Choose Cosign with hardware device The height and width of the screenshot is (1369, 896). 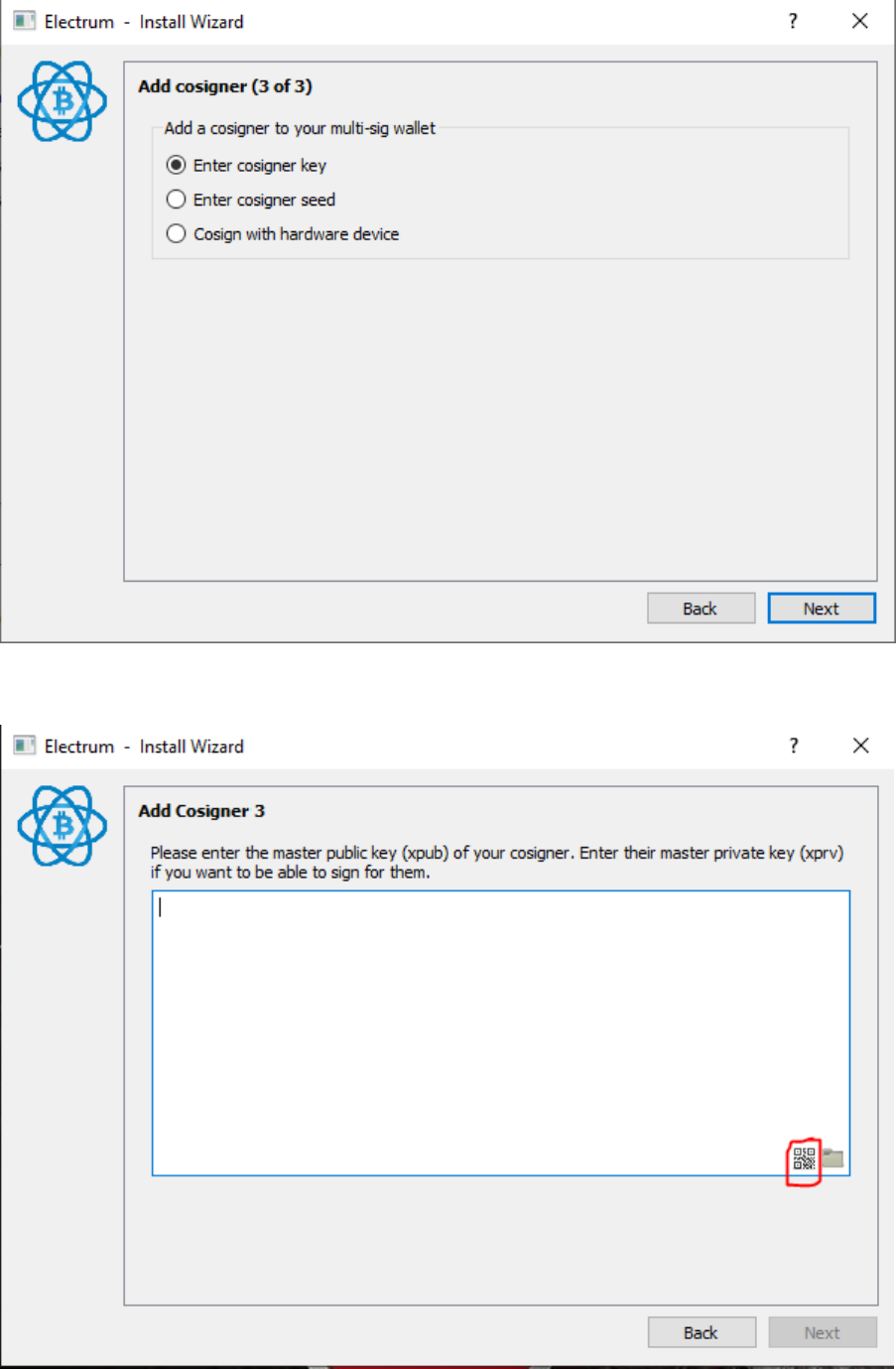coord(177,234)
